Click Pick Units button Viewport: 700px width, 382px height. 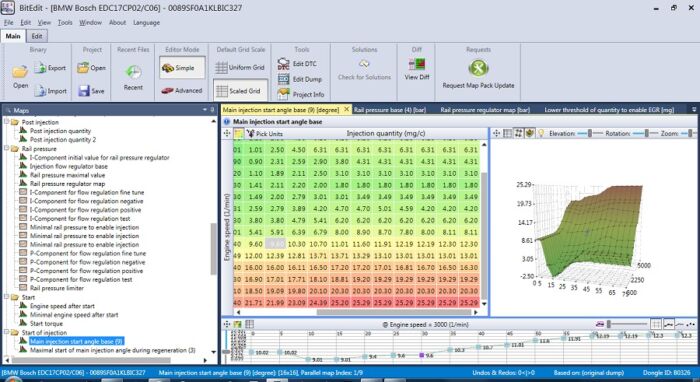point(264,133)
